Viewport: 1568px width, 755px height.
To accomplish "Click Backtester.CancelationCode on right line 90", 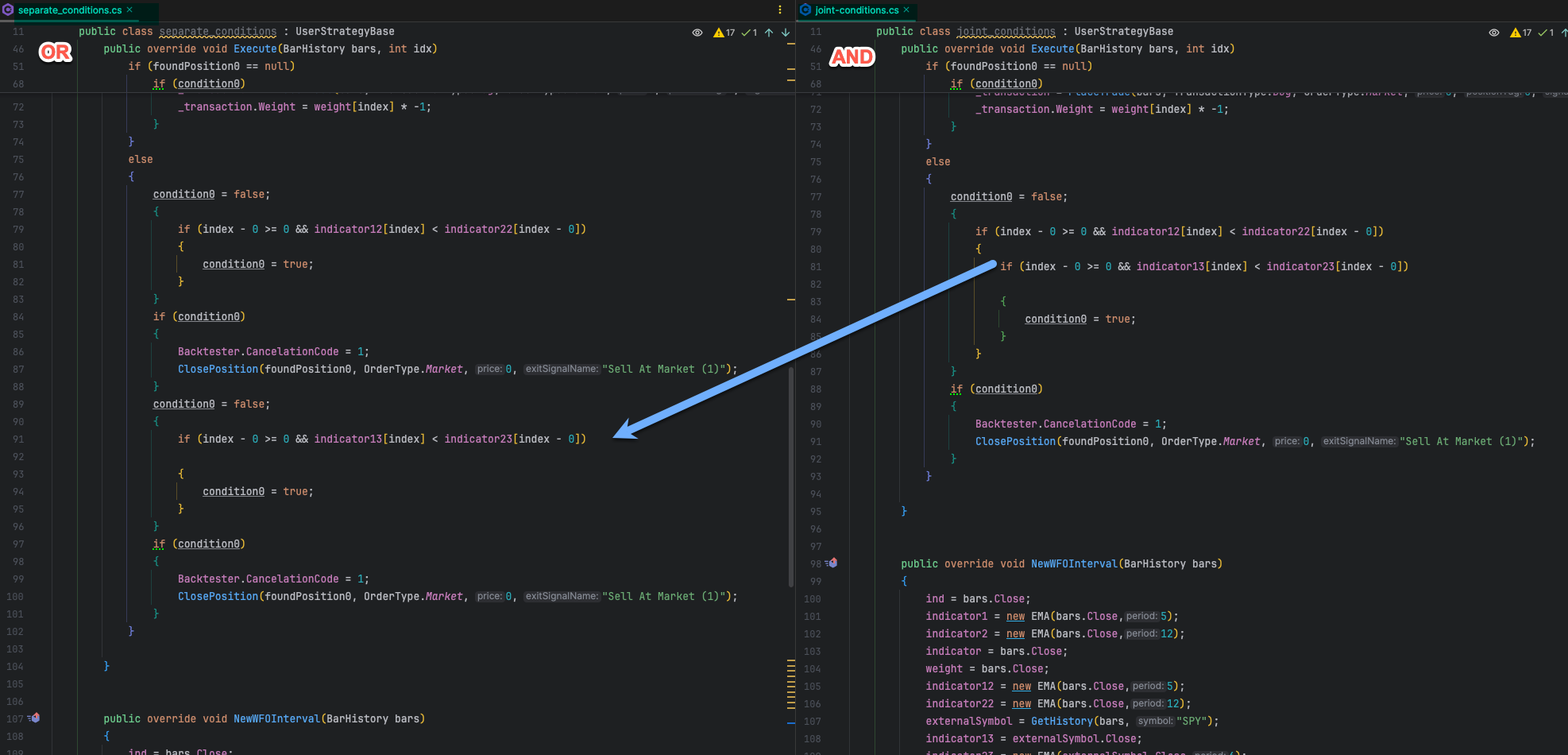I will coord(1056,424).
